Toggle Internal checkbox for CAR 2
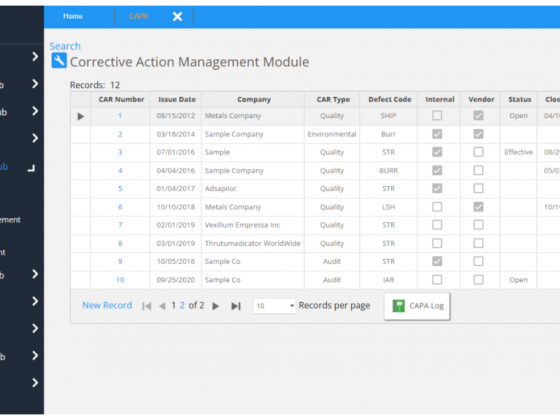 [437, 134]
